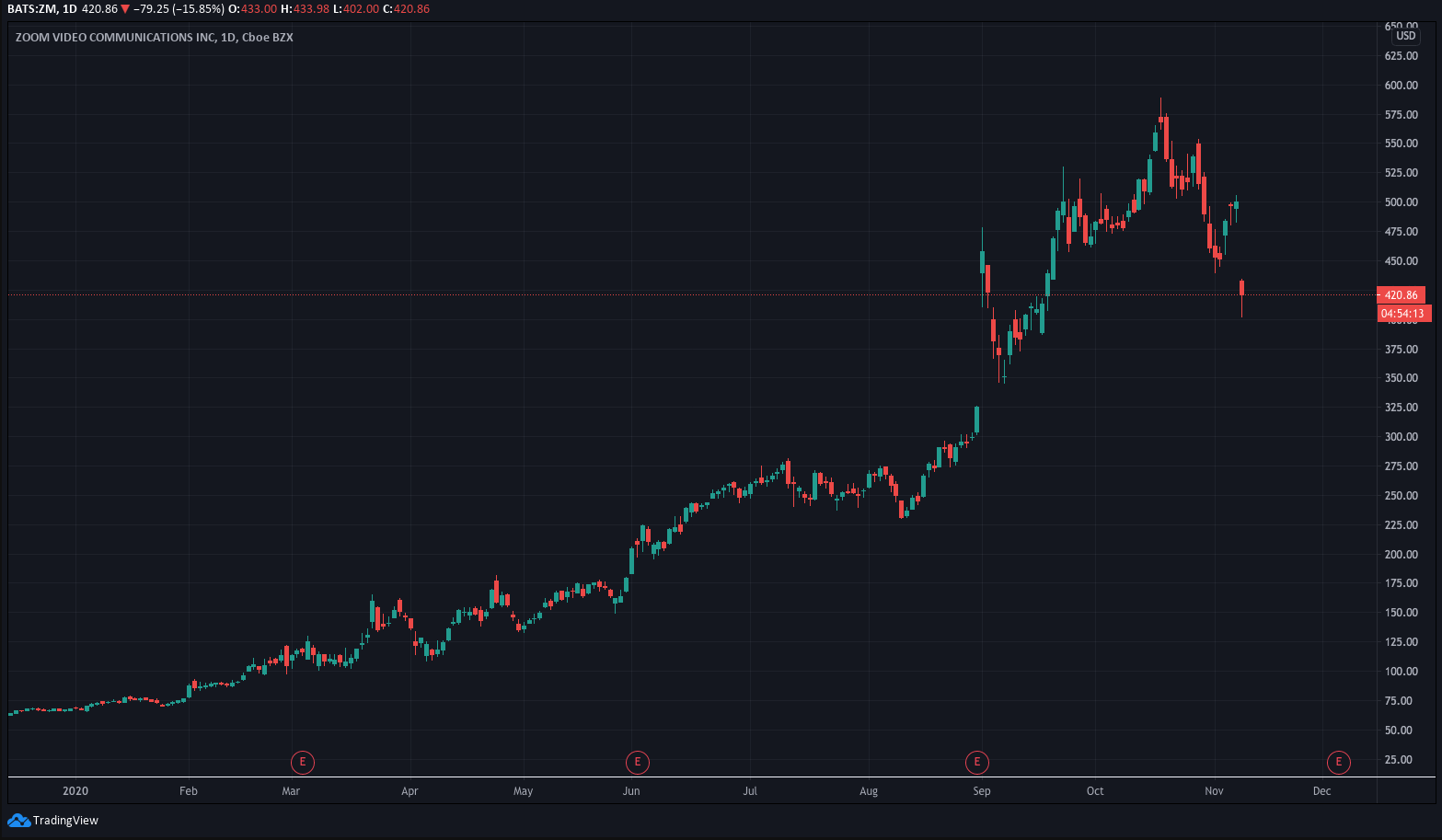
Task: Click the 300.00 price axis label
Action: [x=1402, y=437]
